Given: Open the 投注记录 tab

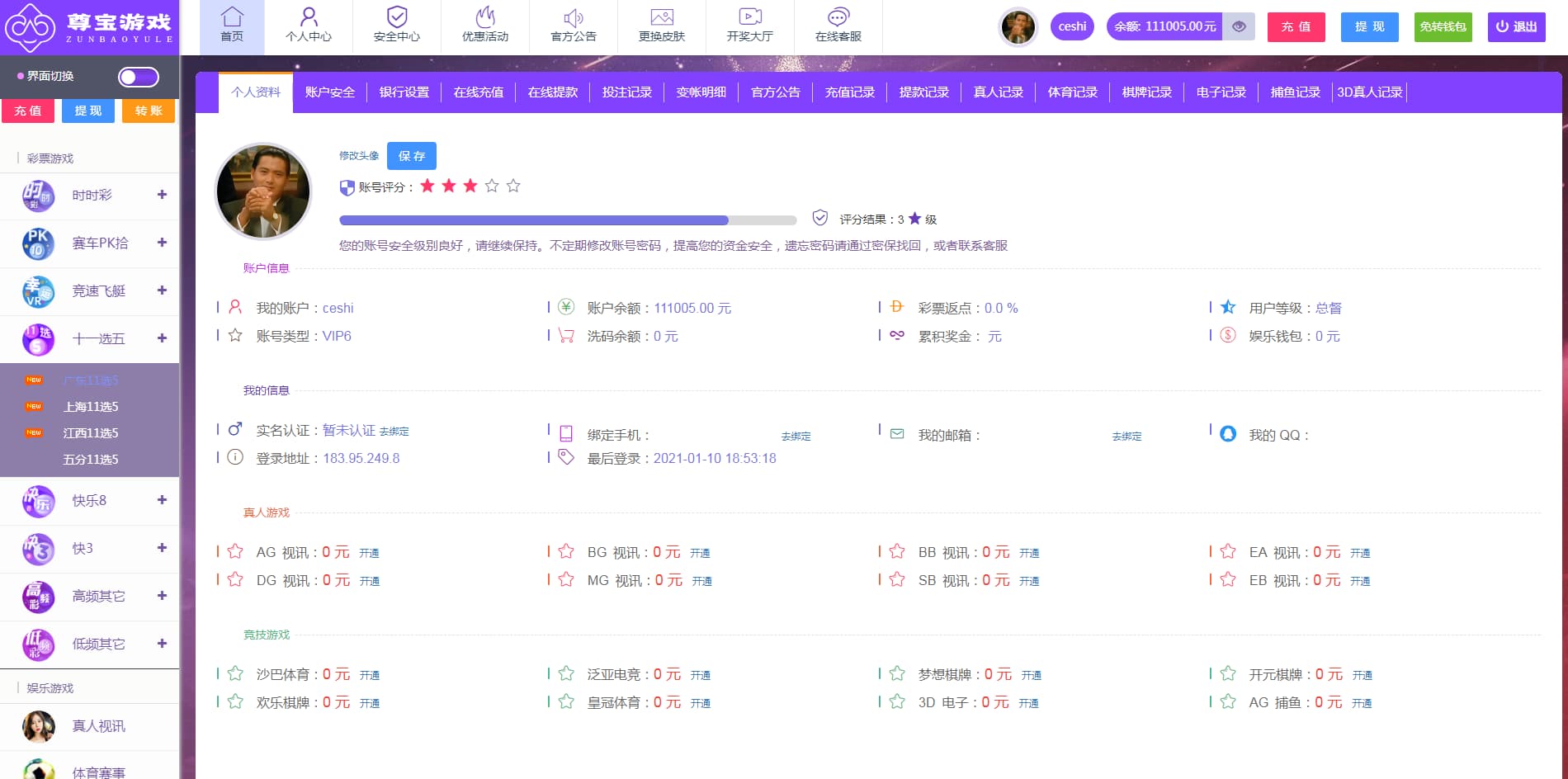Looking at the screenshot, I should 626,92.
